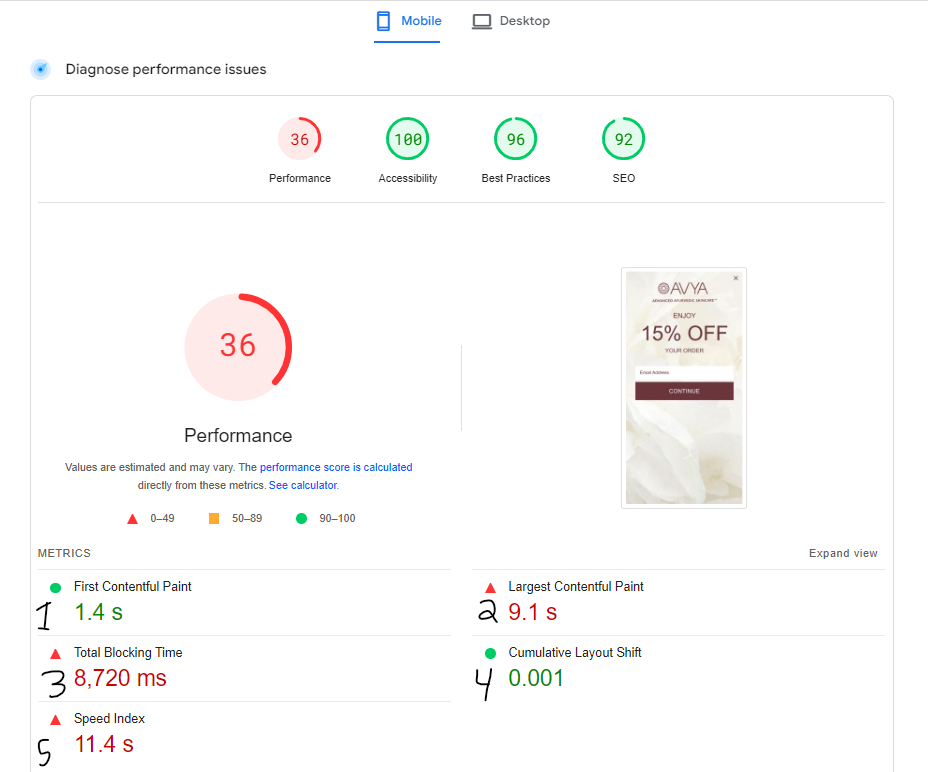Viewport: 928px width, 772px height.
Task: Click the Diagnose performance issues heading
Action: (x=166, y=69)
